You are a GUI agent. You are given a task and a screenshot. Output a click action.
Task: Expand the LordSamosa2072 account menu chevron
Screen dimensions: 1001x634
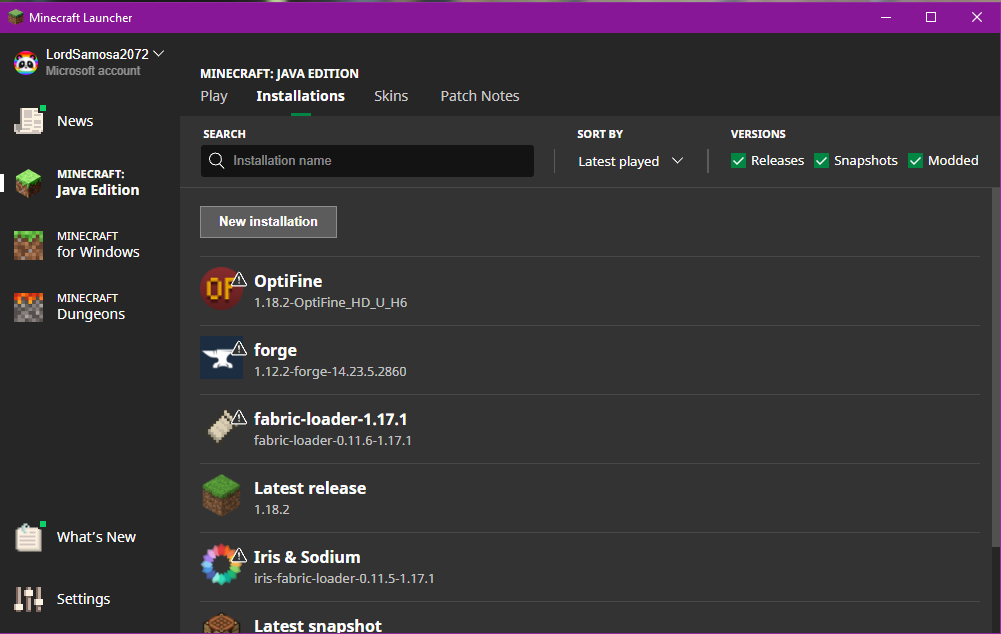pos(158,54)
